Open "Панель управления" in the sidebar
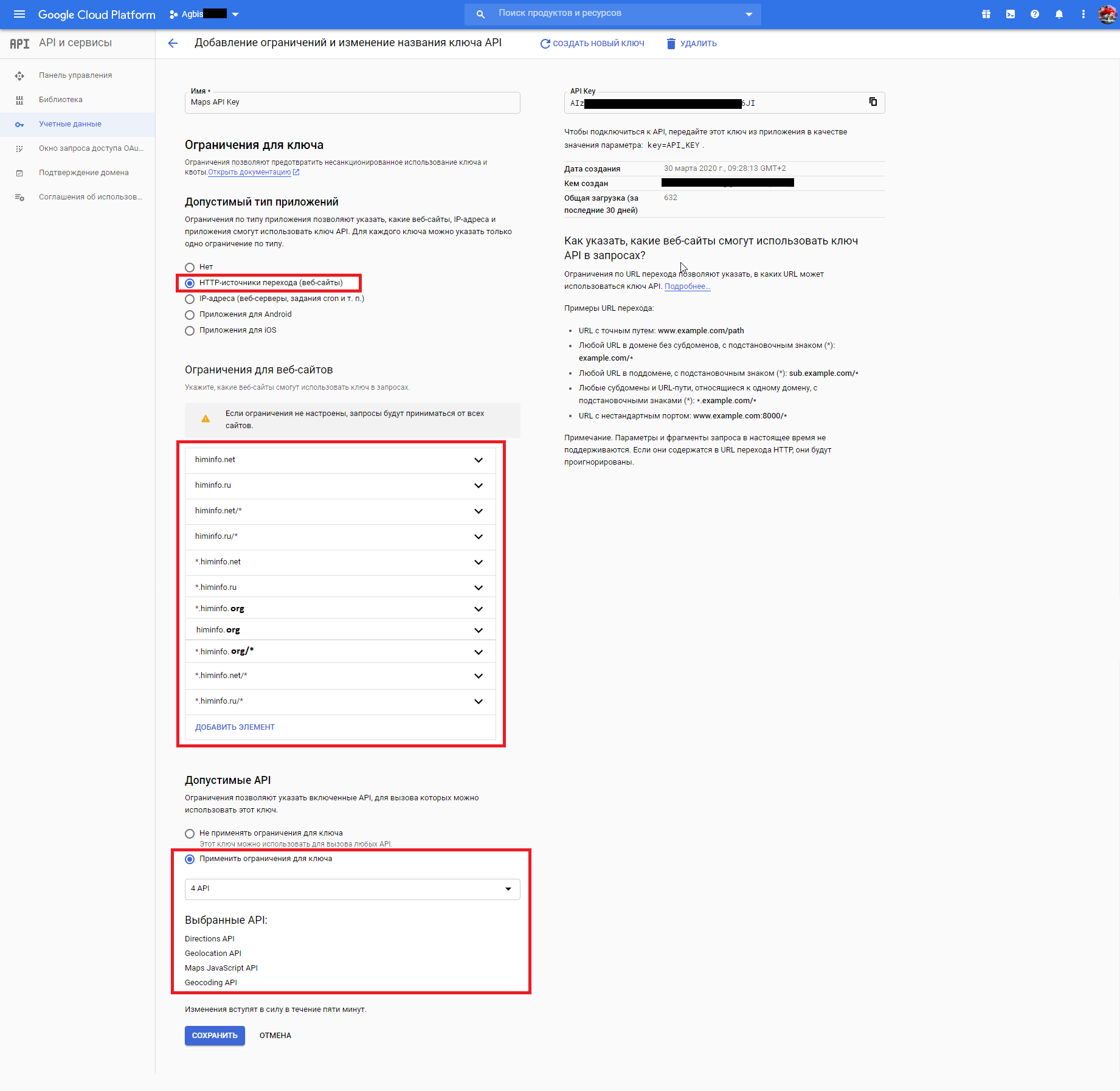The height and width of the screenshot is (1091, 1120). pyautogui.click(x=75, y=75)
